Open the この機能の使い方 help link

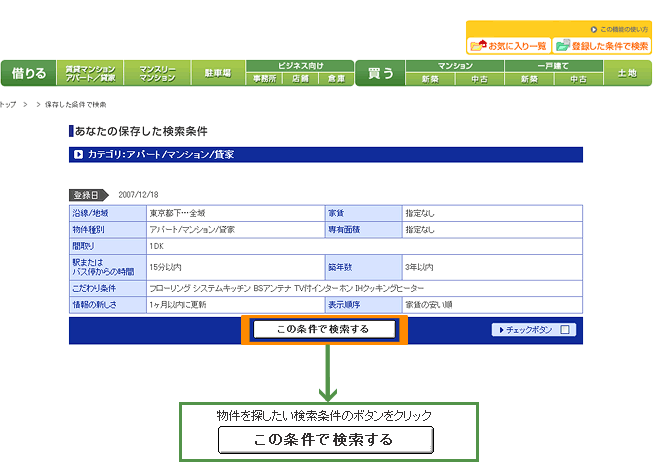click(x=620, y=30)
